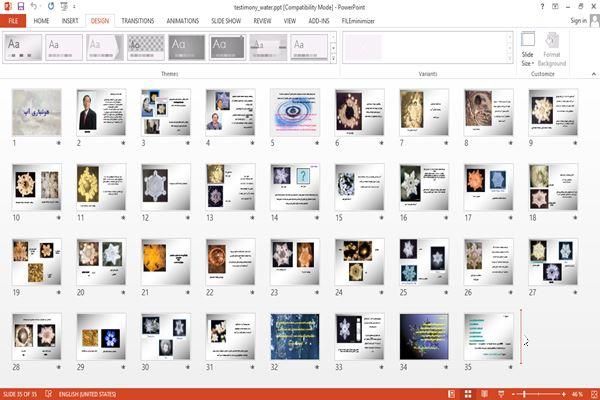Switch to Normal view icon
The image size is (600, 400).
tap(452, 394)
